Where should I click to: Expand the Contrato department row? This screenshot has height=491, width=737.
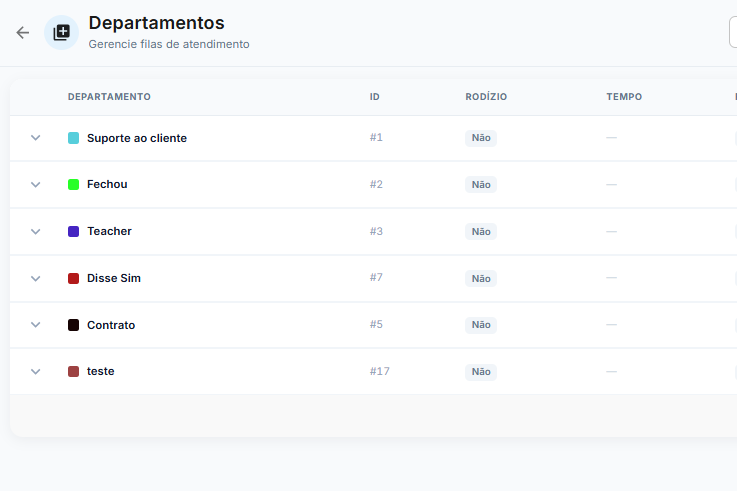coord(36,325)
